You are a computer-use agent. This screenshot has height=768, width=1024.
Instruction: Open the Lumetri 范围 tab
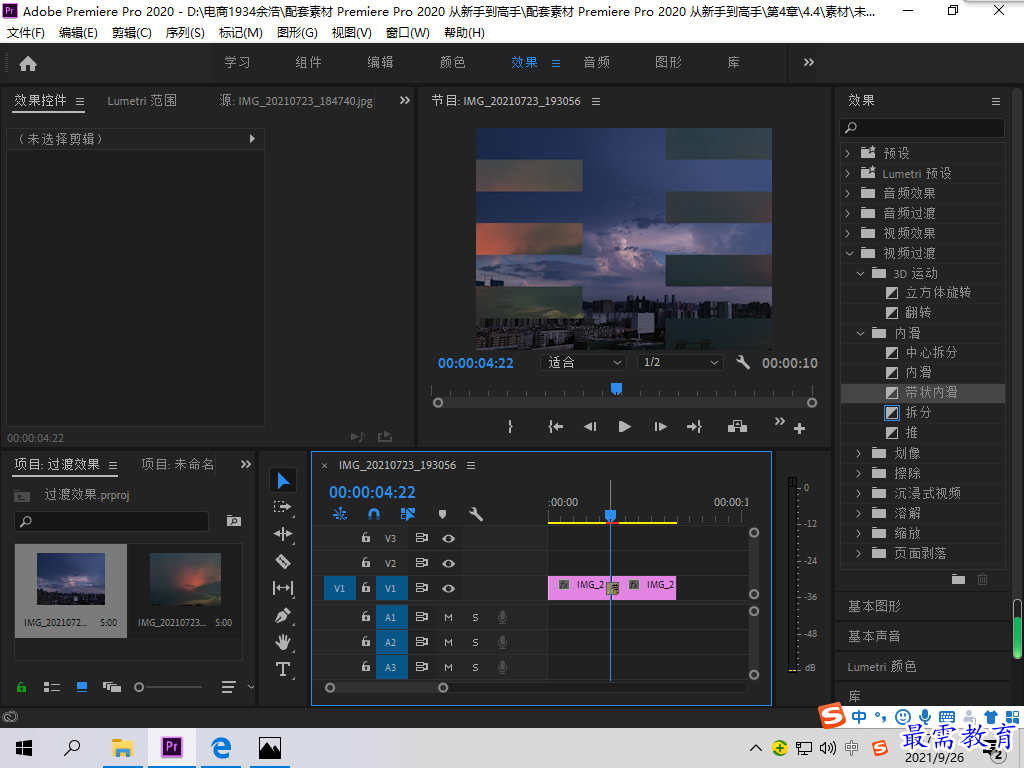[142, 101]
